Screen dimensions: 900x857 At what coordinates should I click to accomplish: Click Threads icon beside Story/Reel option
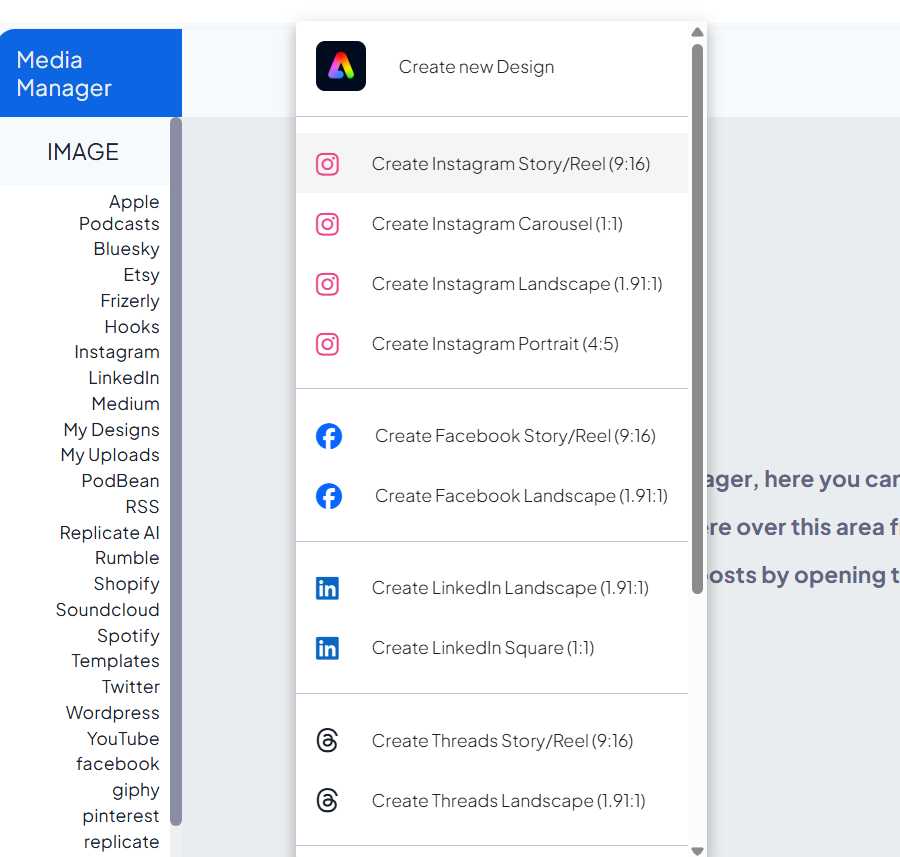click(x=327, y=740)
